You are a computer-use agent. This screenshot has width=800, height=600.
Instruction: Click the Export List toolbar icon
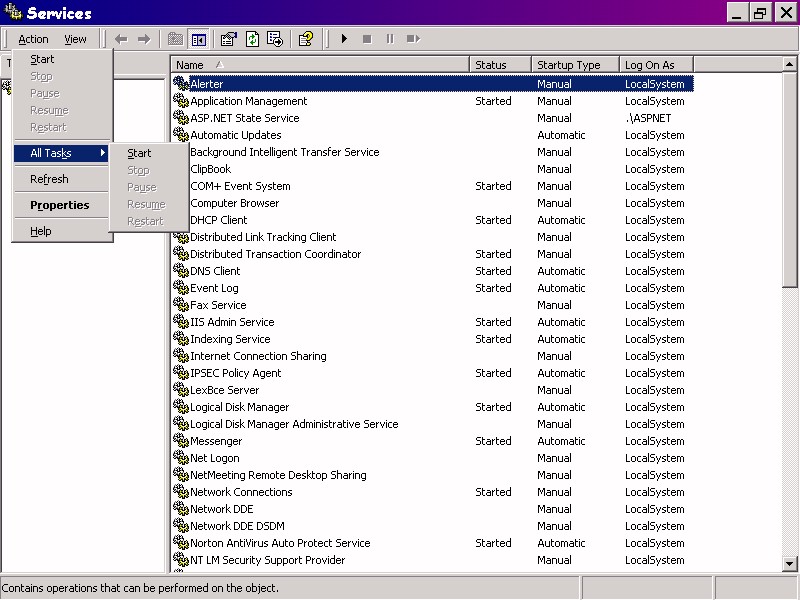275,39
